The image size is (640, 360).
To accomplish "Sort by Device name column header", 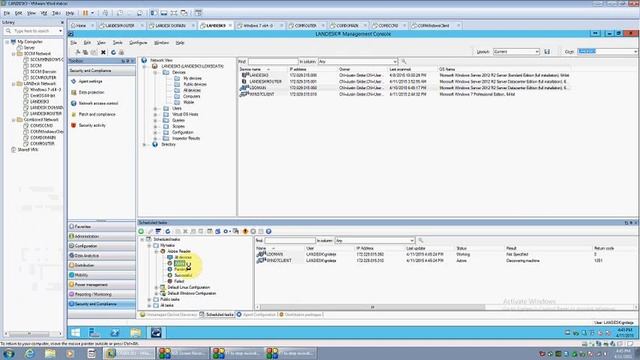I will [x=250, y=69].
